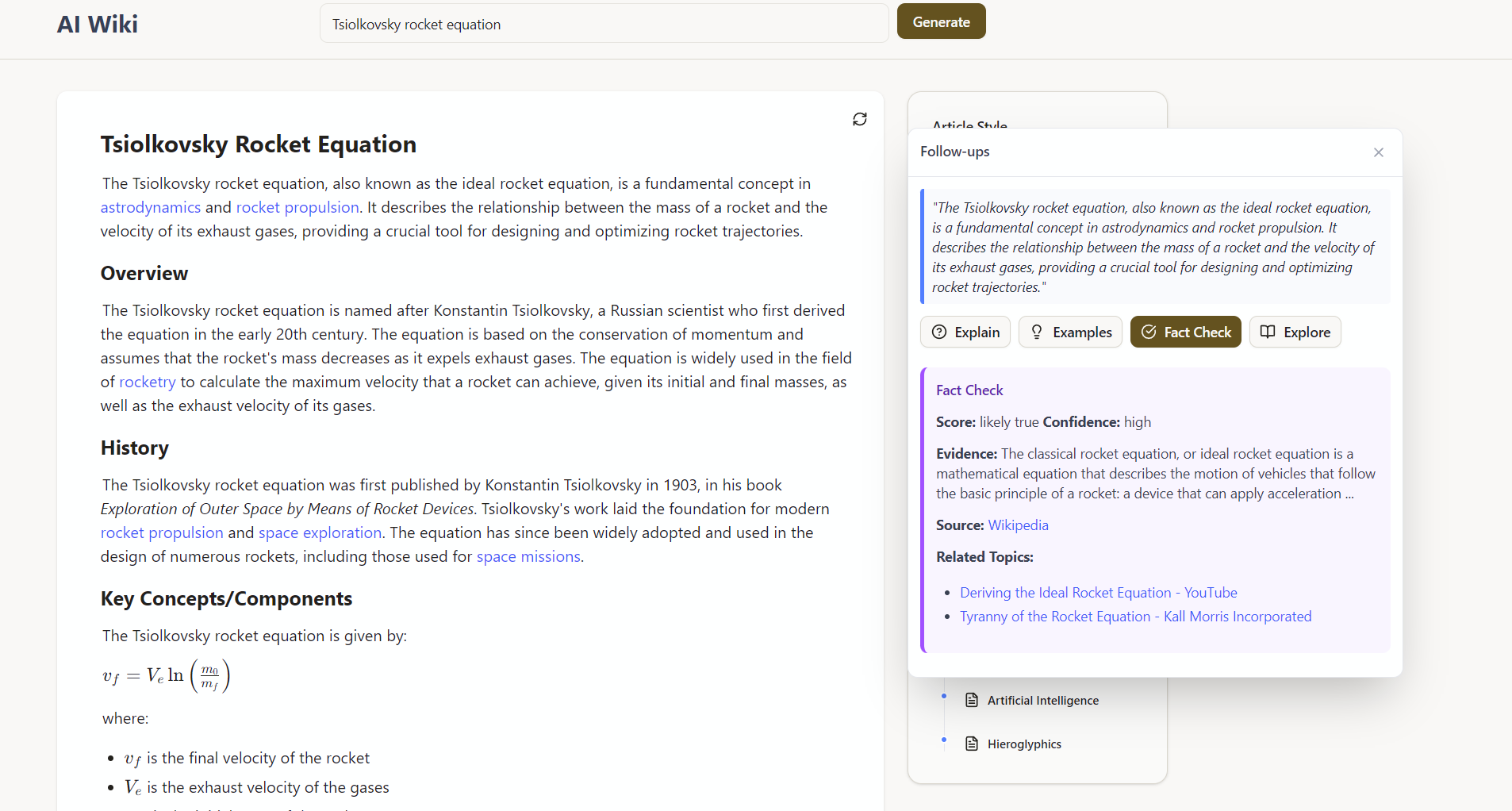Click the question mark icon in Explain
Image resolution: width=1512 pixels, height=811 pixels.
point(939,332)
